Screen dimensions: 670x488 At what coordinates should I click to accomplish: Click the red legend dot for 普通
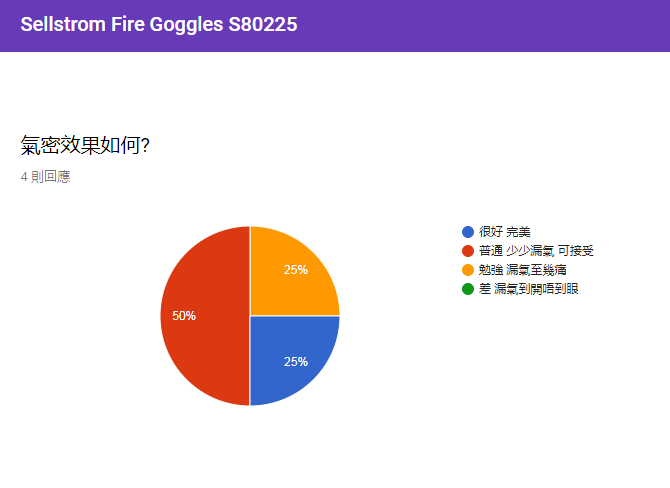click(468, 251)
